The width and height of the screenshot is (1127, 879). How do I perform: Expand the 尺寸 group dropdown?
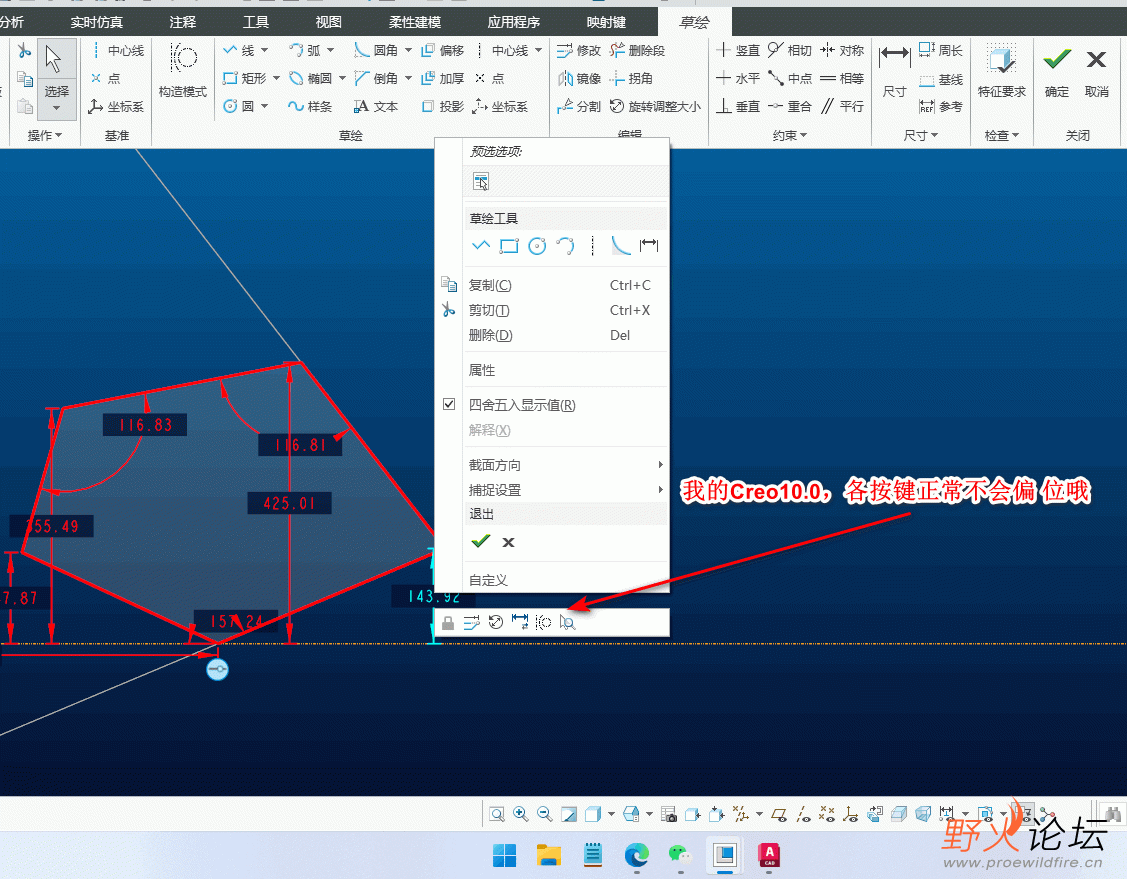[921, 135]
